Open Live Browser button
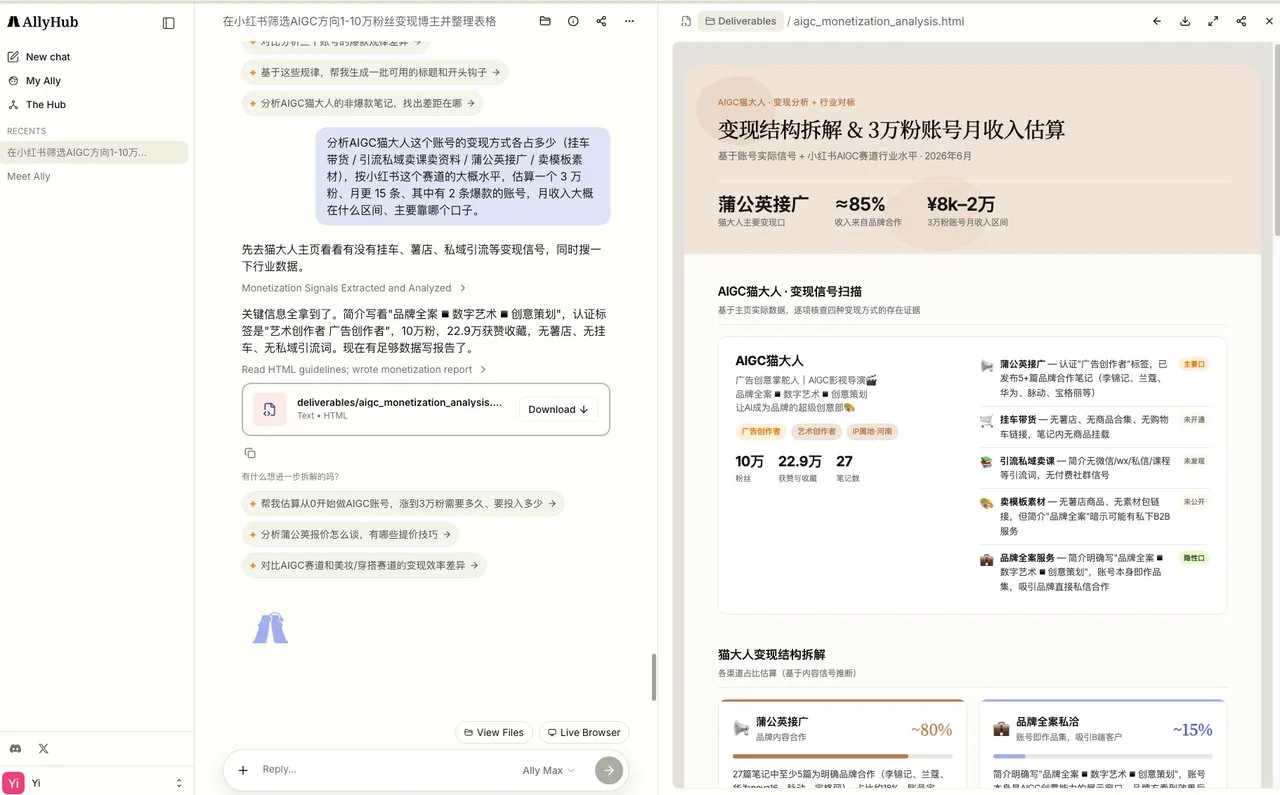1280x795 pixels. pos(584,732)
